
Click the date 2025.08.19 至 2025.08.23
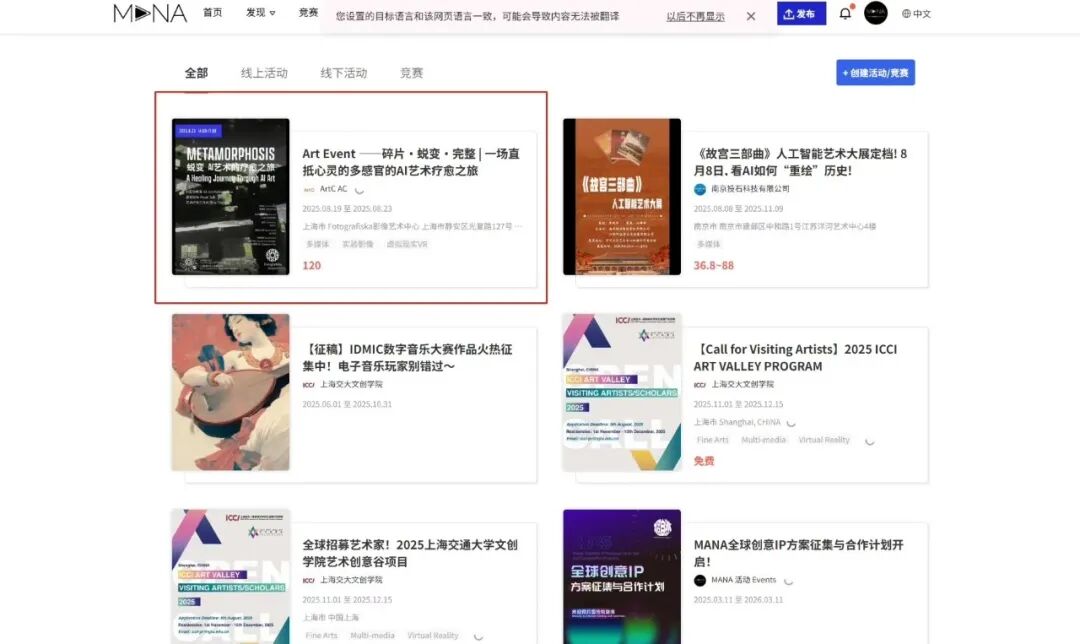click(x=347, y=209)
